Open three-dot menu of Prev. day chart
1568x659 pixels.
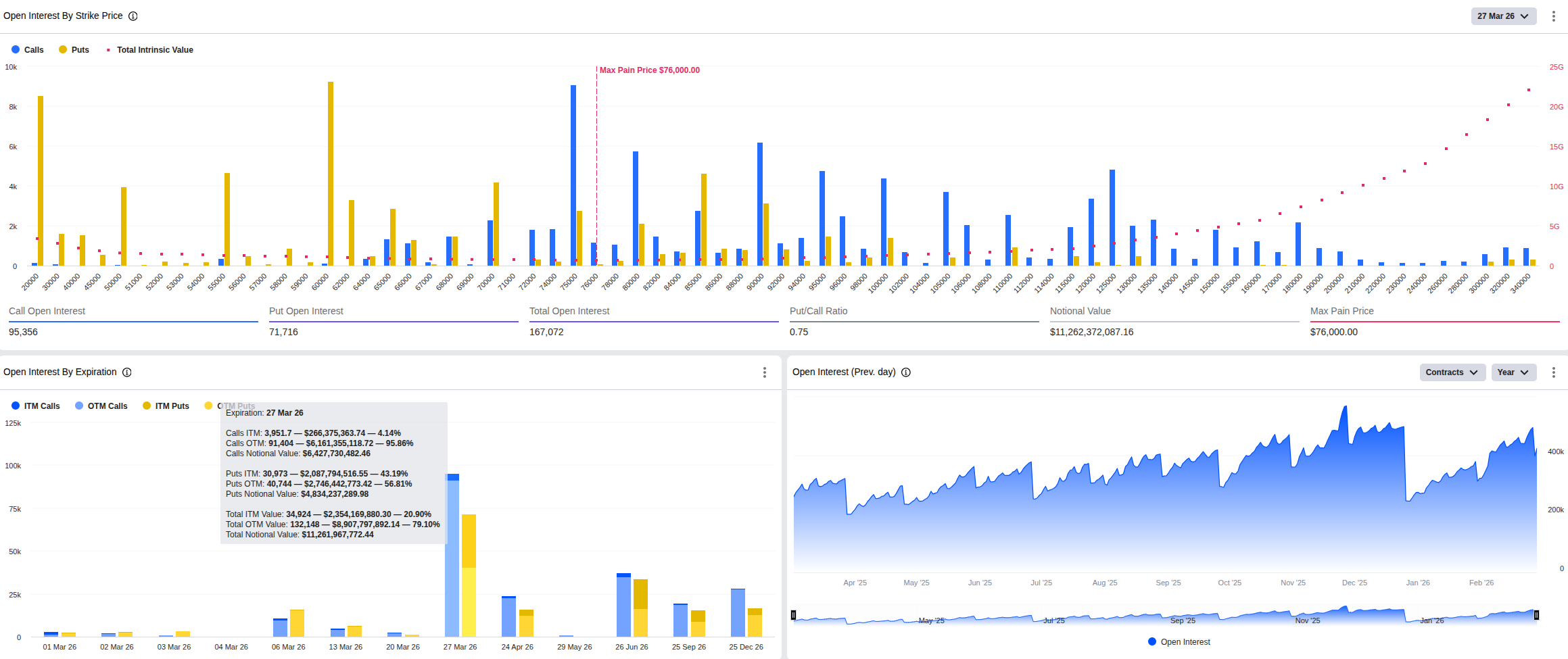(x=1553, y=372)
